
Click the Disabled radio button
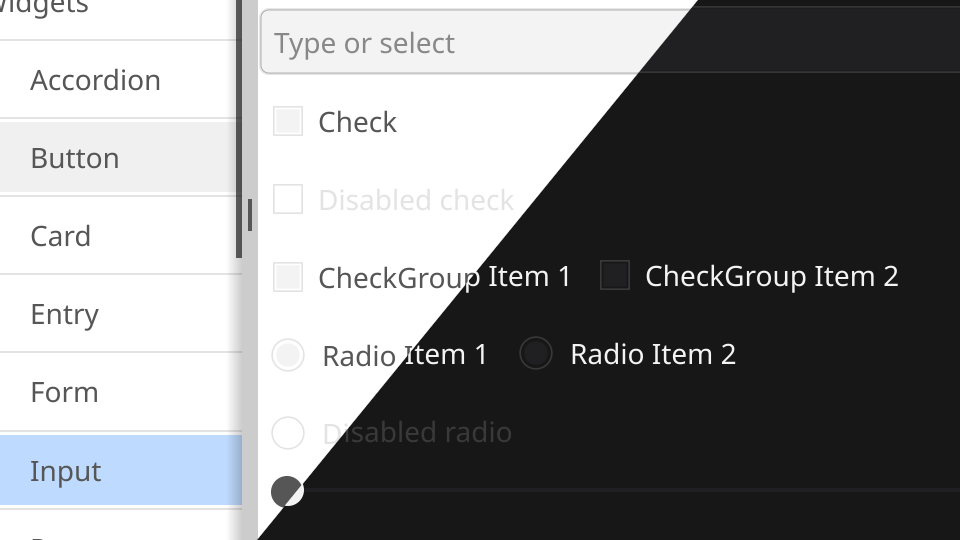click(288, 433)
